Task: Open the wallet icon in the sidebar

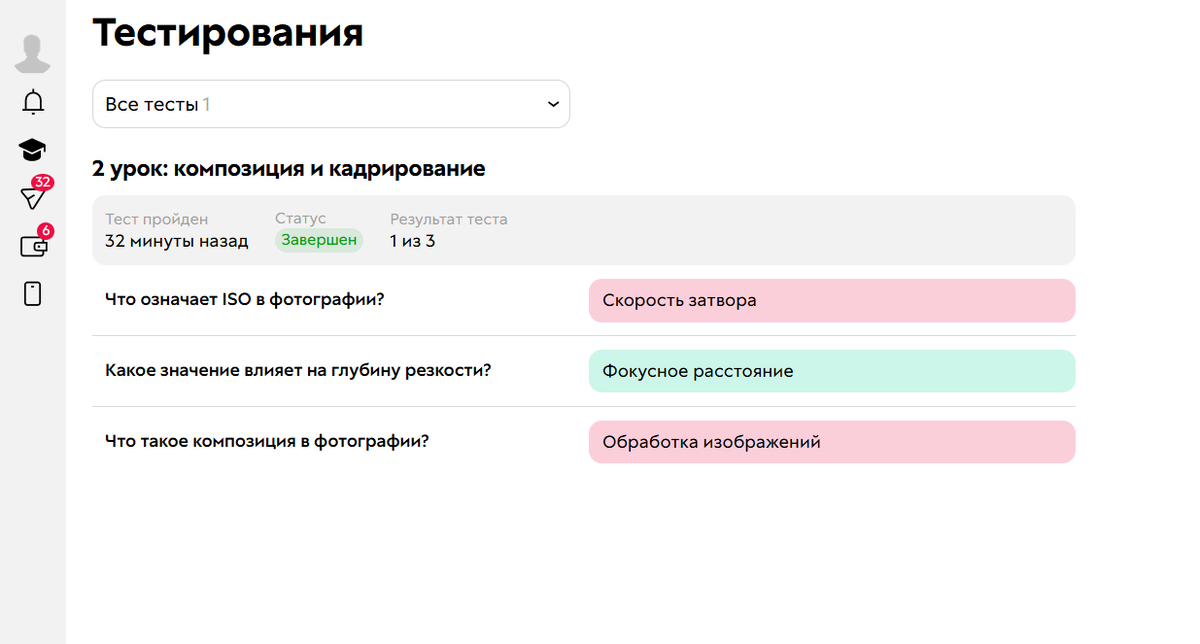Action: pos(33,245)
